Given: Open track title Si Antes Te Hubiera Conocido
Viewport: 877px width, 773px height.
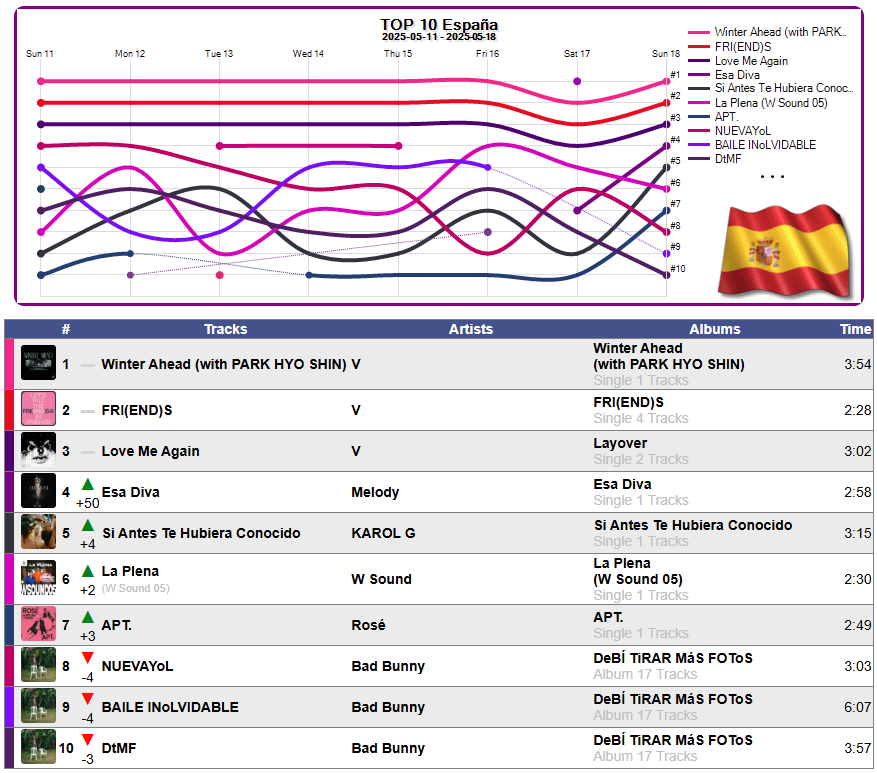Looking at the screenshot, I should [201, 533].
